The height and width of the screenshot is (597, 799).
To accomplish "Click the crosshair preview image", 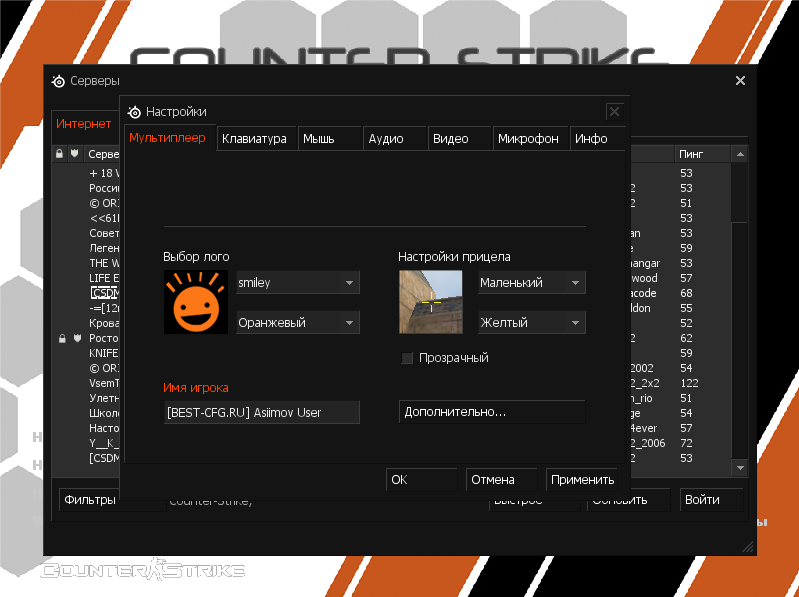I will point(431,302).
